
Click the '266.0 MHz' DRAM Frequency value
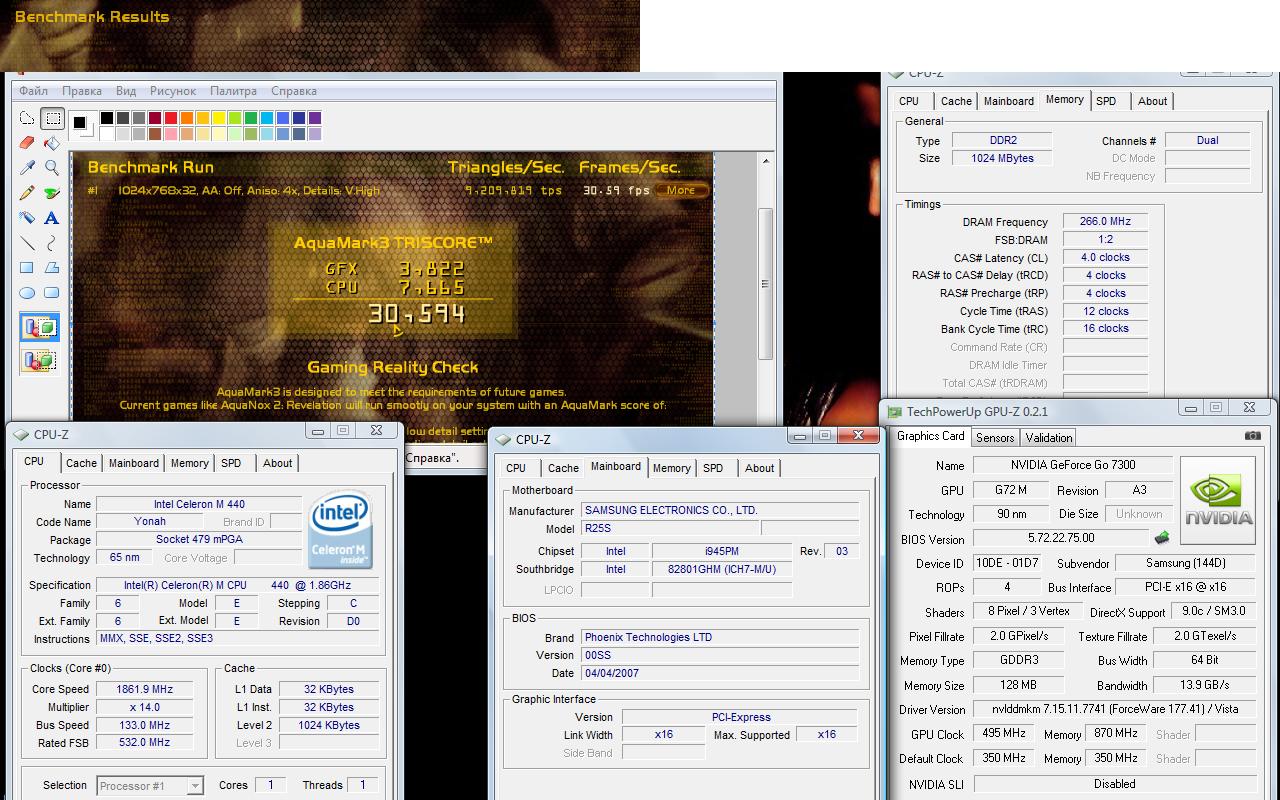pyautogui.click(x=1105, y=222)
